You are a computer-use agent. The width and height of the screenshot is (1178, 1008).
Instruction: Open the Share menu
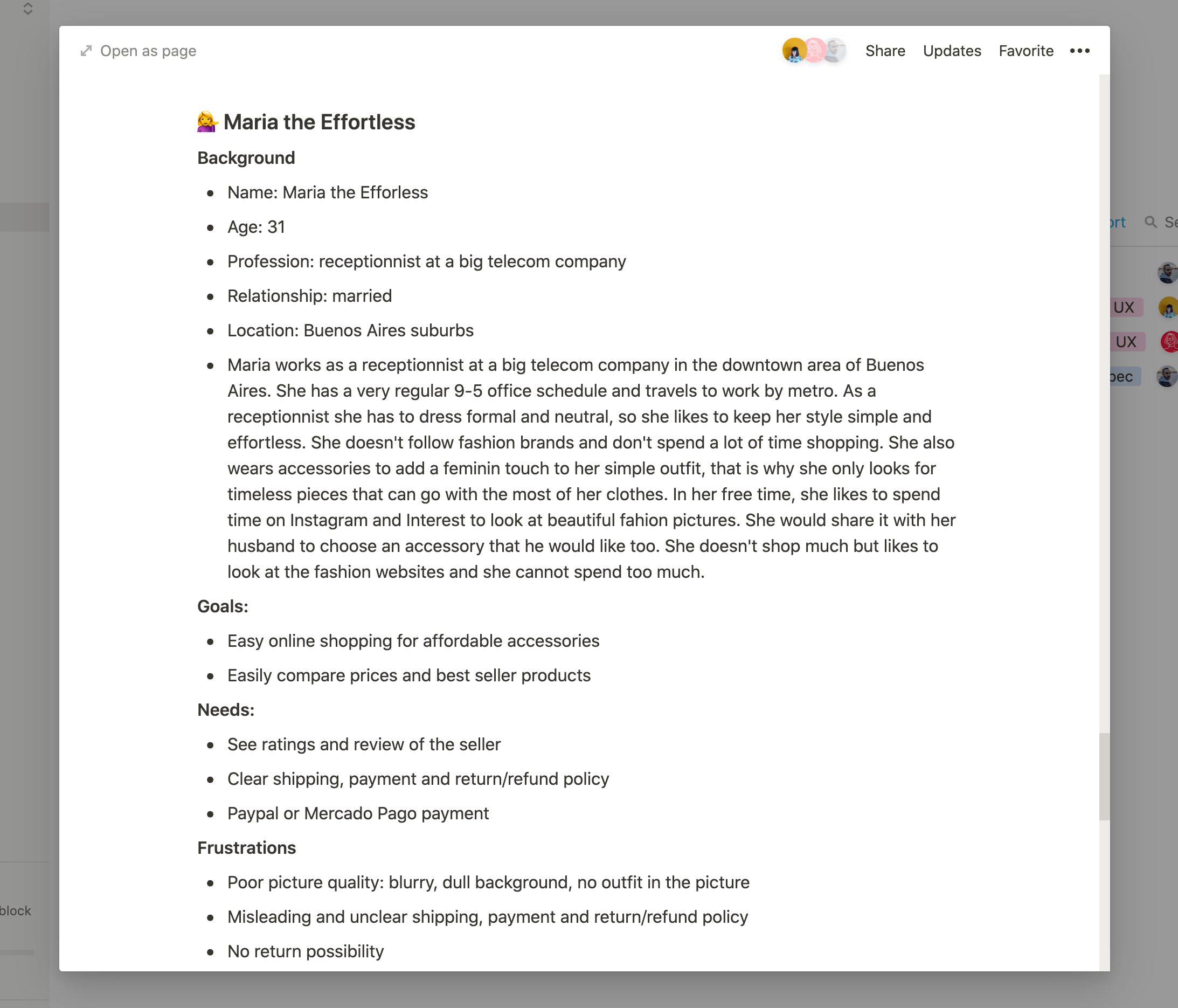click(885, 51)
